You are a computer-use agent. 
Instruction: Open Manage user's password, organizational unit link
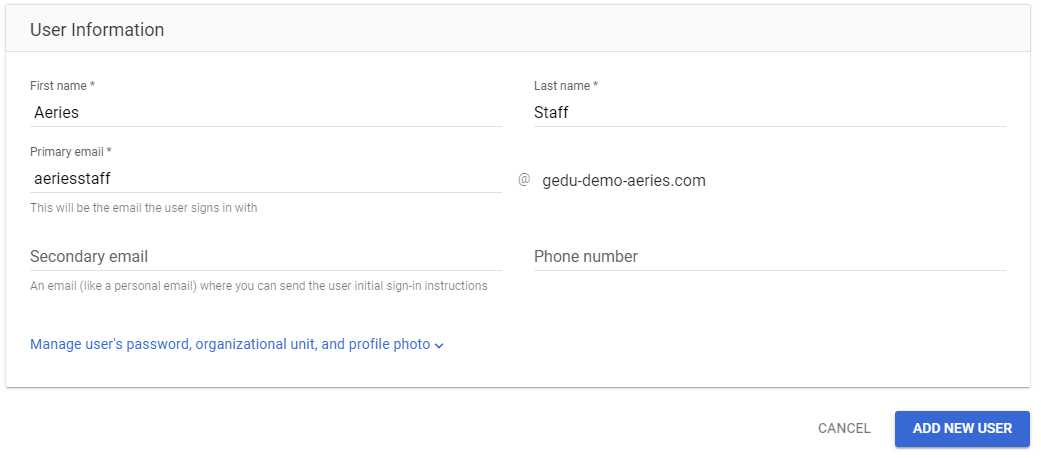[230, 344]
